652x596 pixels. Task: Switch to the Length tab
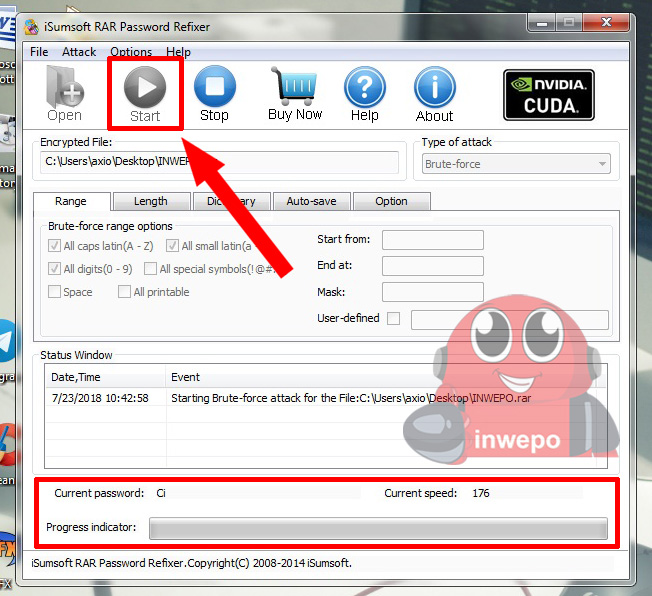coord(151,201)
